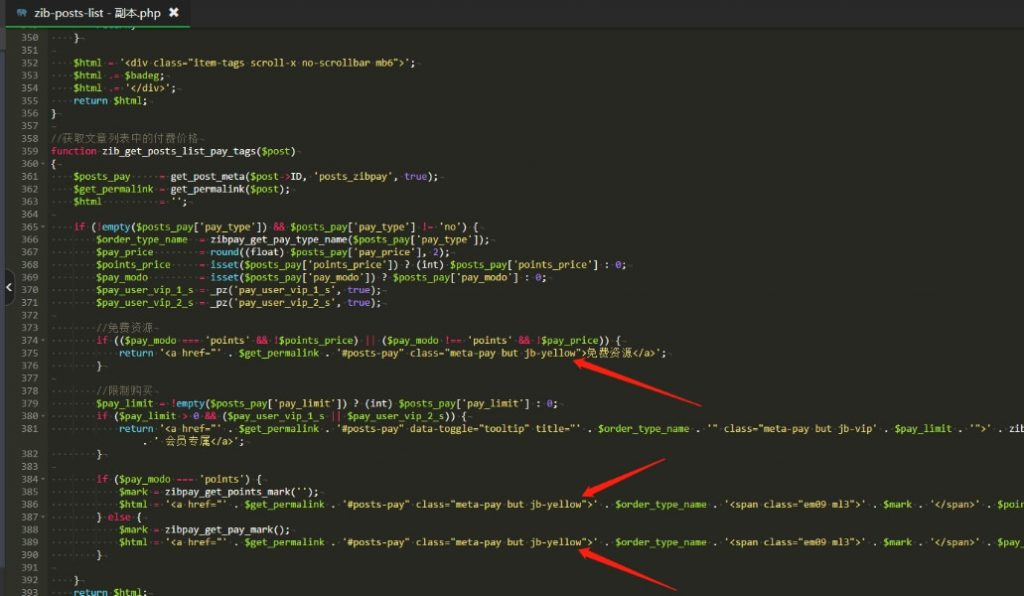Click line number 375 in the gutter
This screenshot has height=596, width=1024.
[x=28, y=353]
